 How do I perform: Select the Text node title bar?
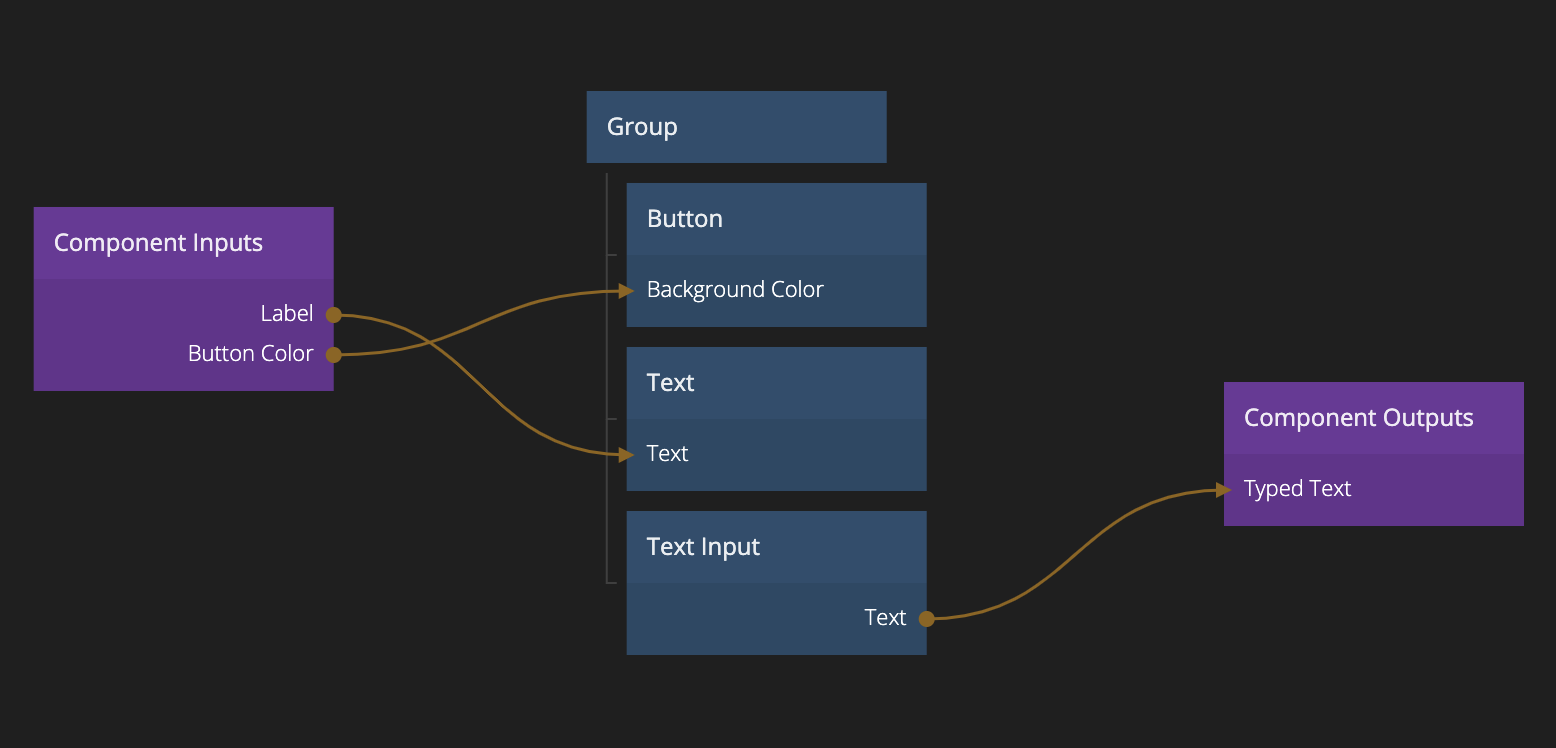[x=776, y=383]
